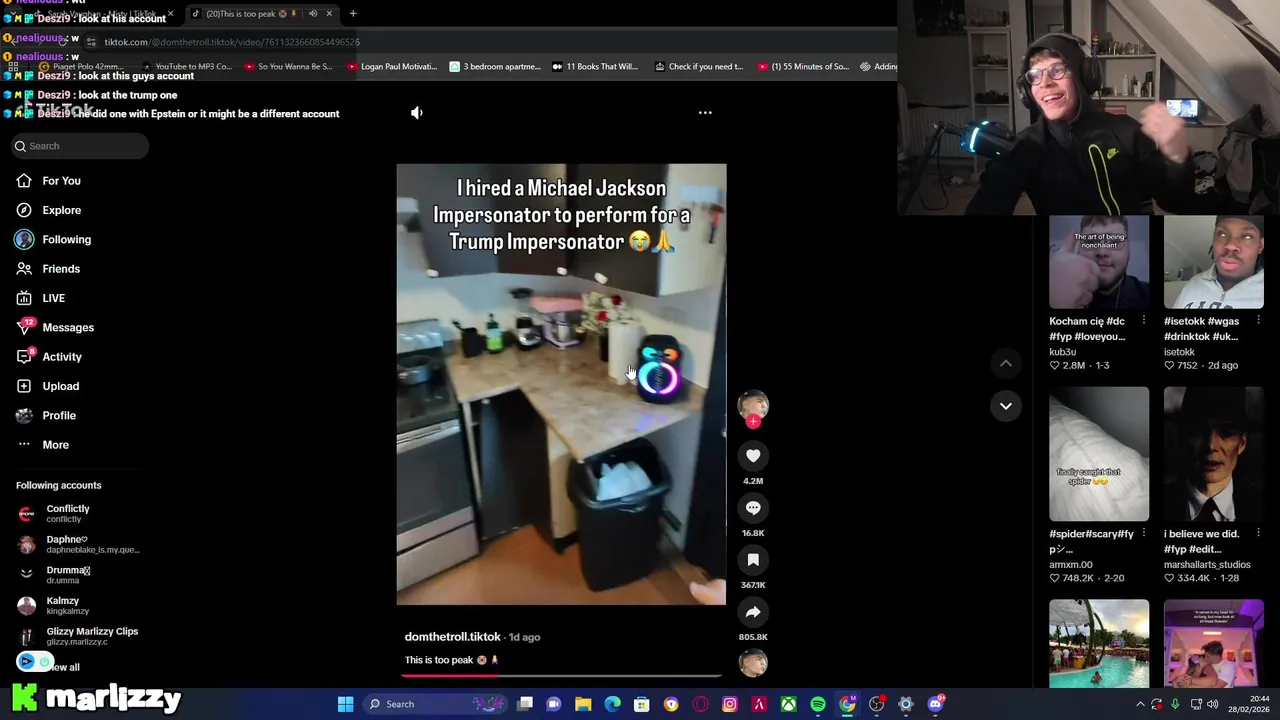Open the system tray volume icon
This screenshot has height=720, width=1280.
coord(1213,704)
